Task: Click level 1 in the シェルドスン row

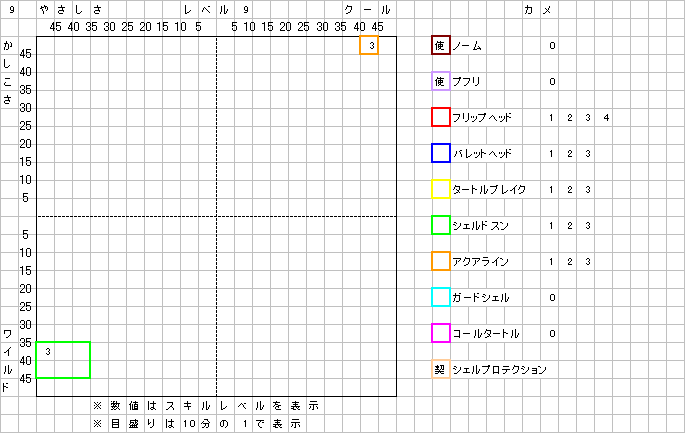Action: pyautogui.click(x=551, y=226)
